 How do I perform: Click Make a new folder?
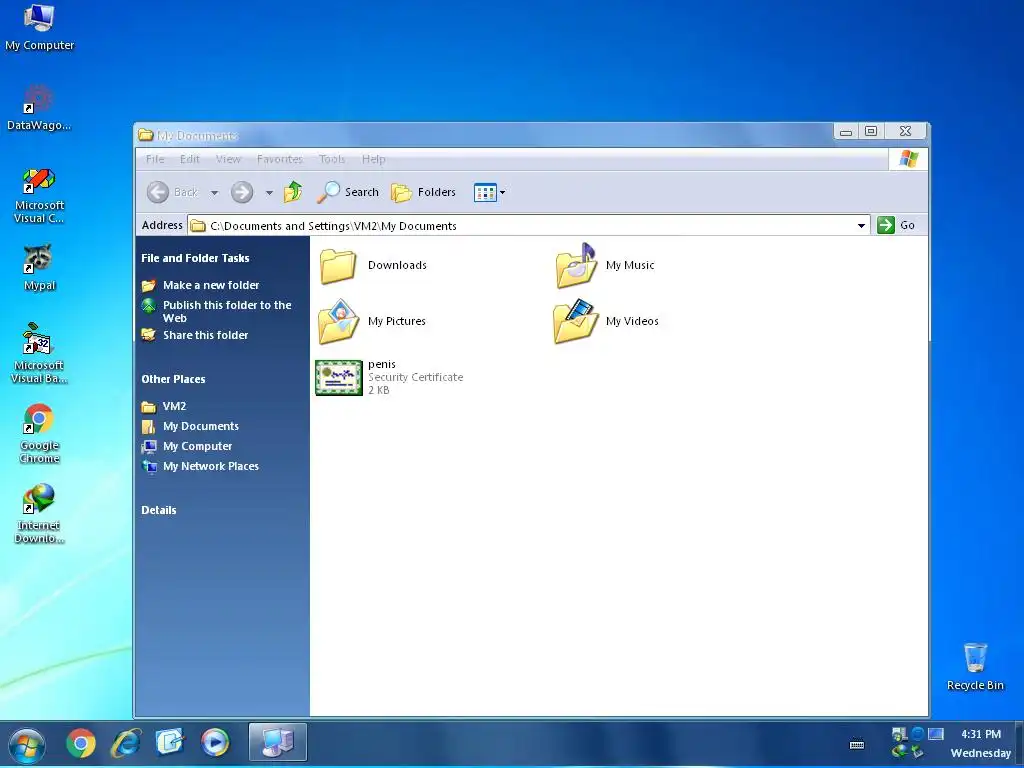coord(211,285)
